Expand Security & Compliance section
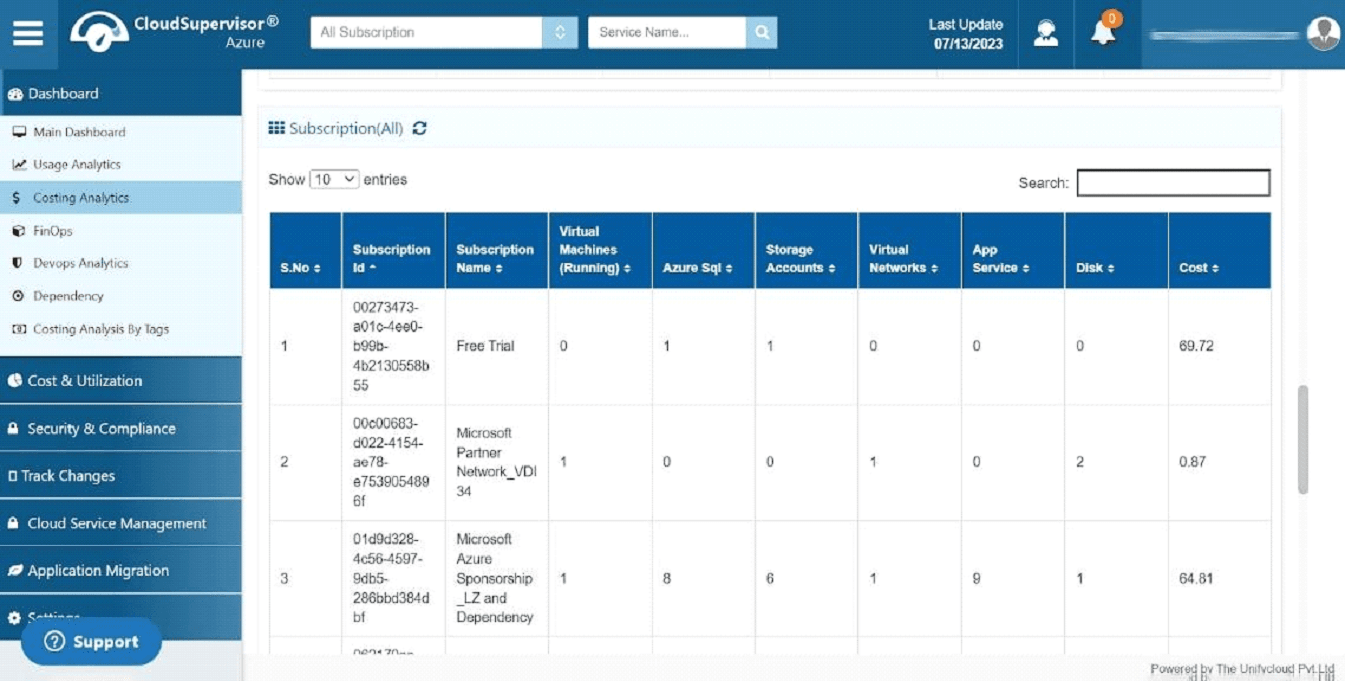The height and width of the screenshot is (681, 1345). point(121,428)
